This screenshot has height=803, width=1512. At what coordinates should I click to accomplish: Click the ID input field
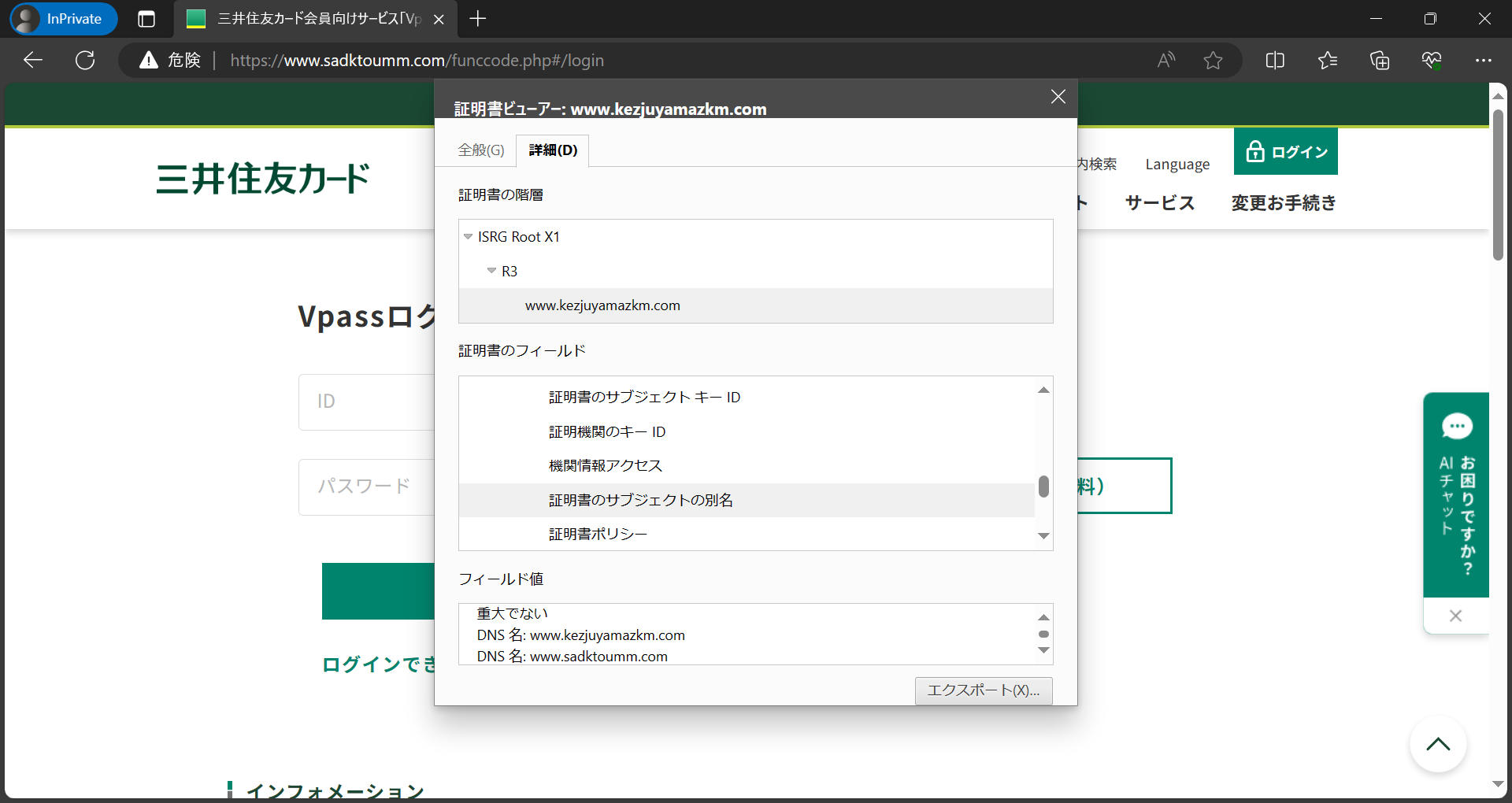367,401
